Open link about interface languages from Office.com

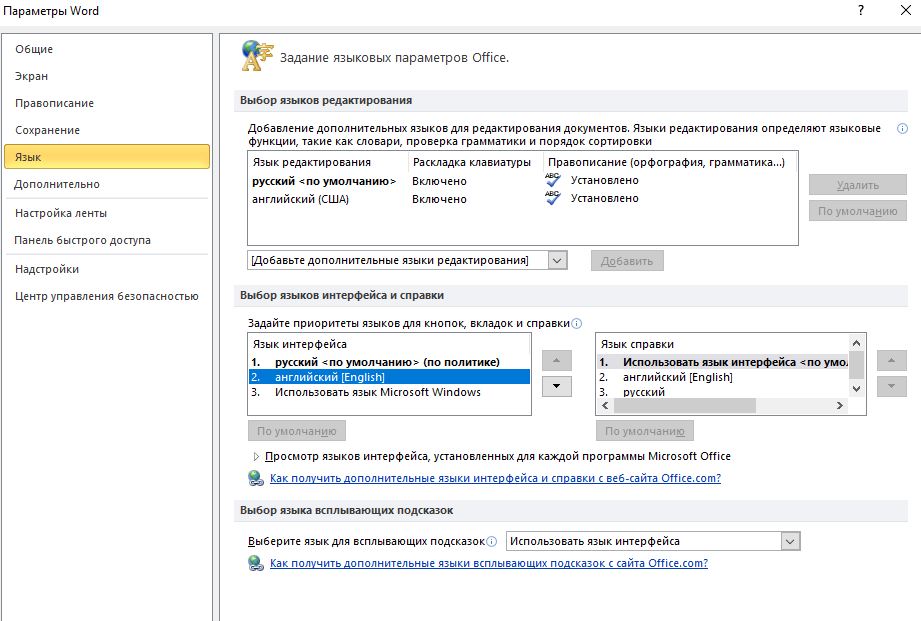tap(495, 478)
